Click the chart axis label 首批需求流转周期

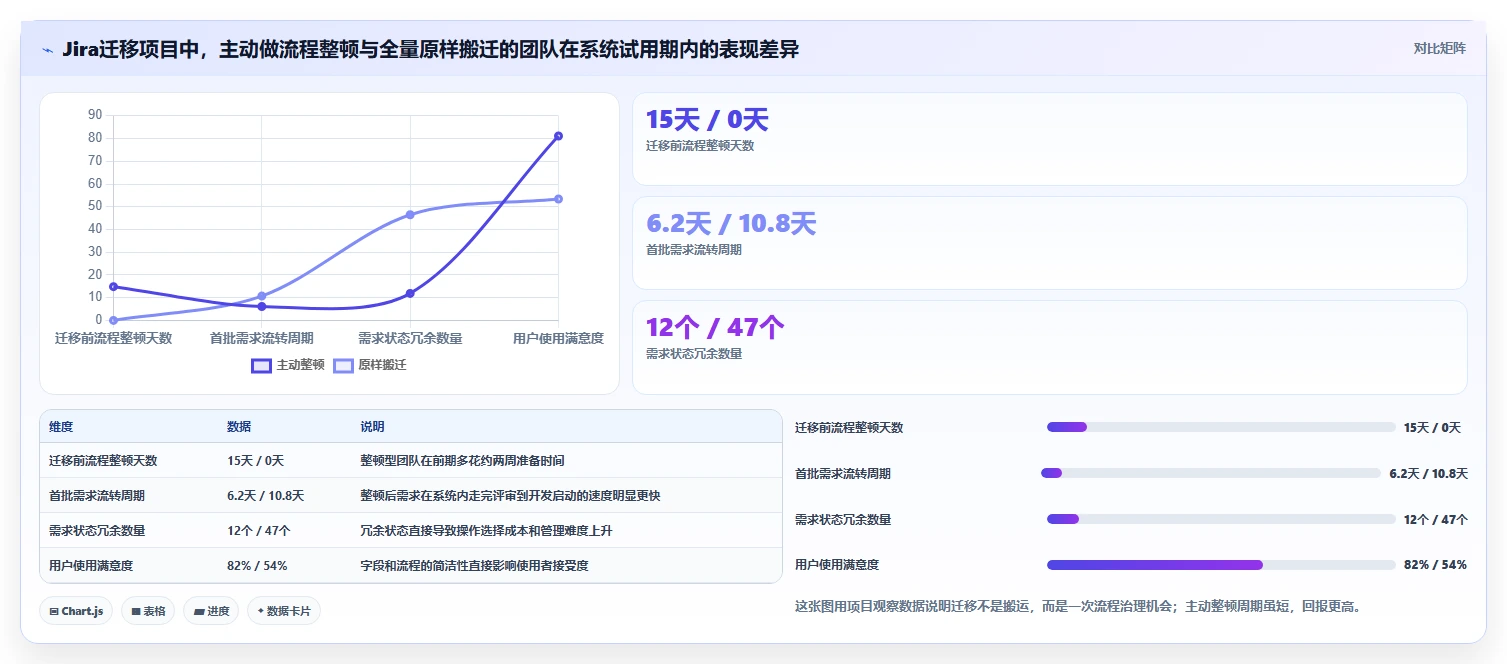tap(261, 338)
